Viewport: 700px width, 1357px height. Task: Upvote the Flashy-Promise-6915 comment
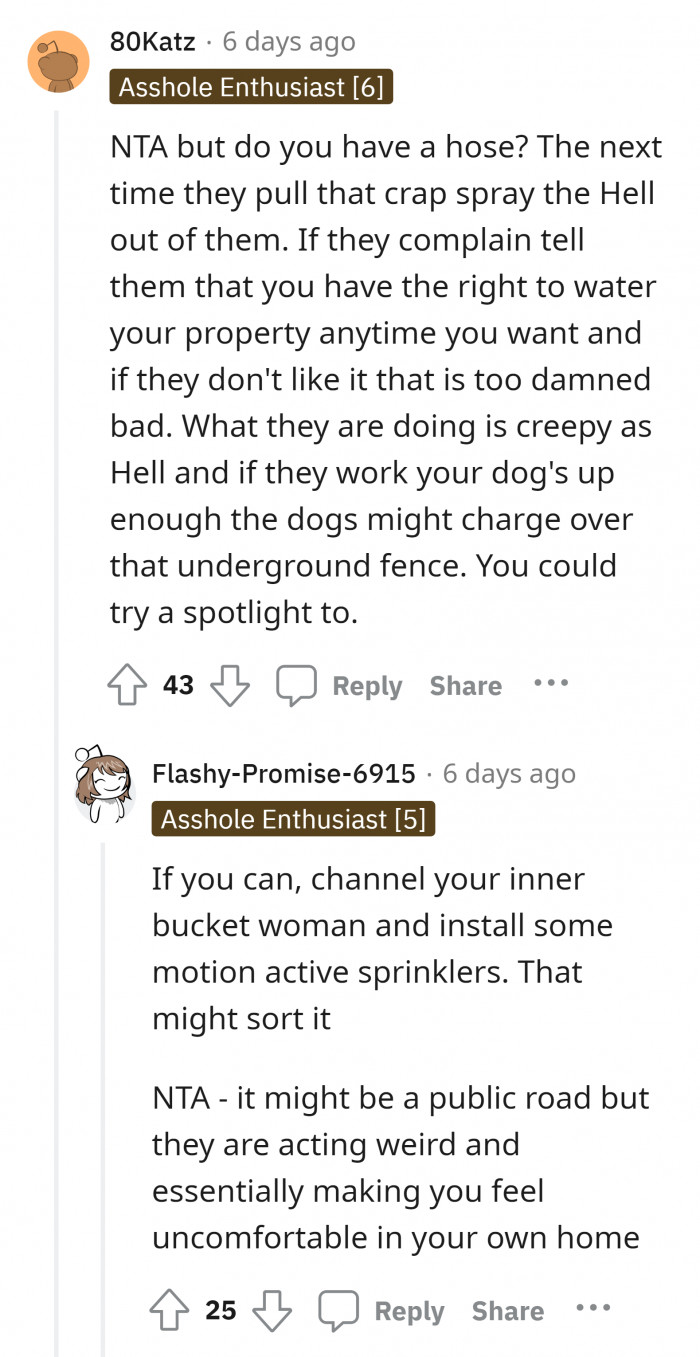click(x=169, y=1310)
